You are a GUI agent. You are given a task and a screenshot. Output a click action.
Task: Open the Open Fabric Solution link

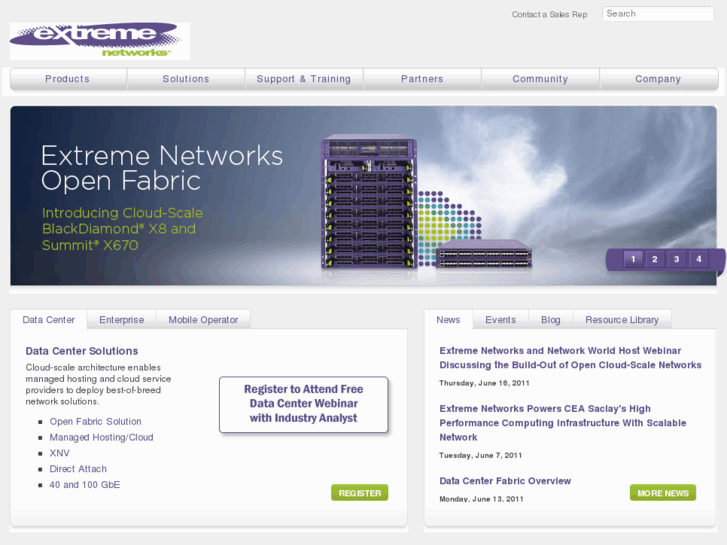pos(96,422)
